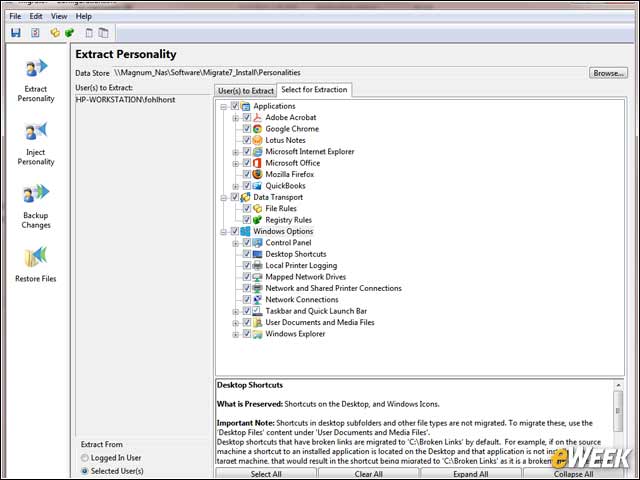
Task: Click the red checklist toolbar icon
Action: [36, 33]
